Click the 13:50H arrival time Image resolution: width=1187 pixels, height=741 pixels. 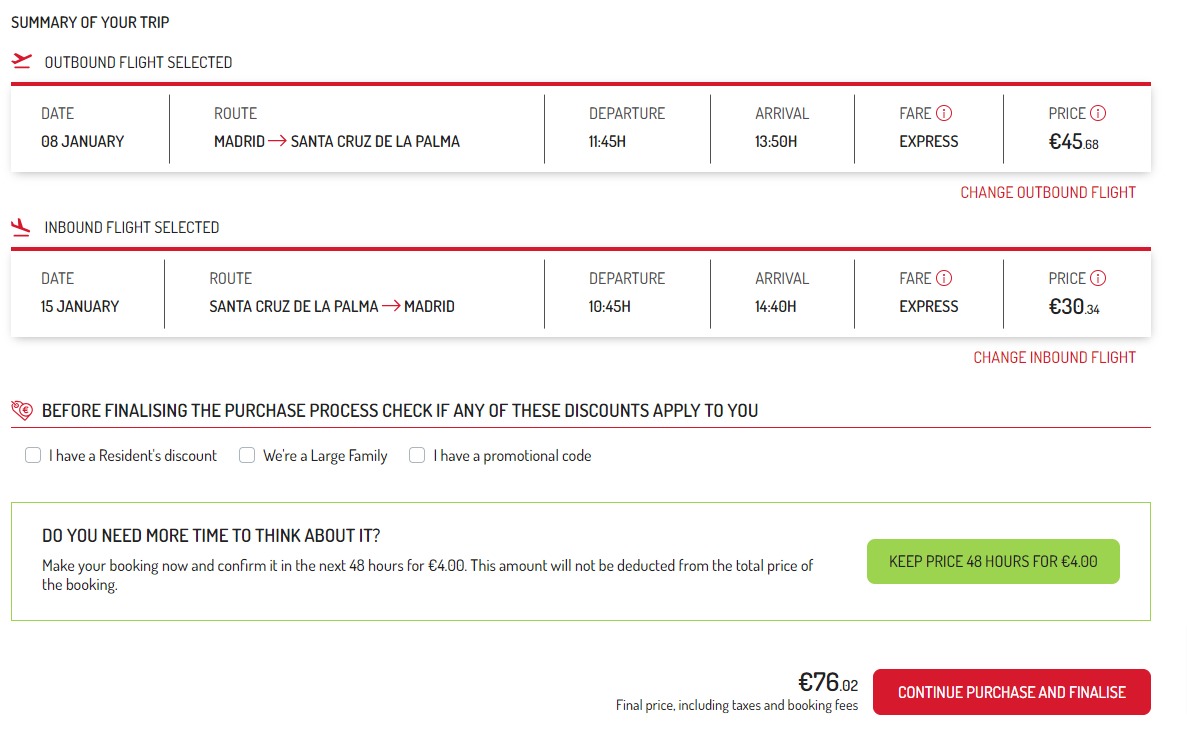click(x=776, y=142)
